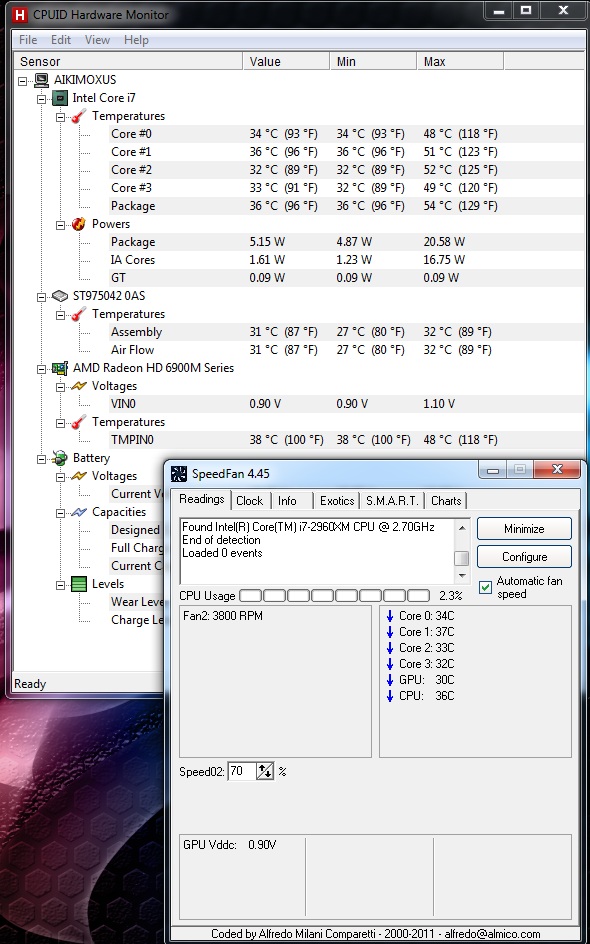Click the Sensor column header
Image resolution: width=590 pixels, height=944 pixels.
(x=128, y=61)
